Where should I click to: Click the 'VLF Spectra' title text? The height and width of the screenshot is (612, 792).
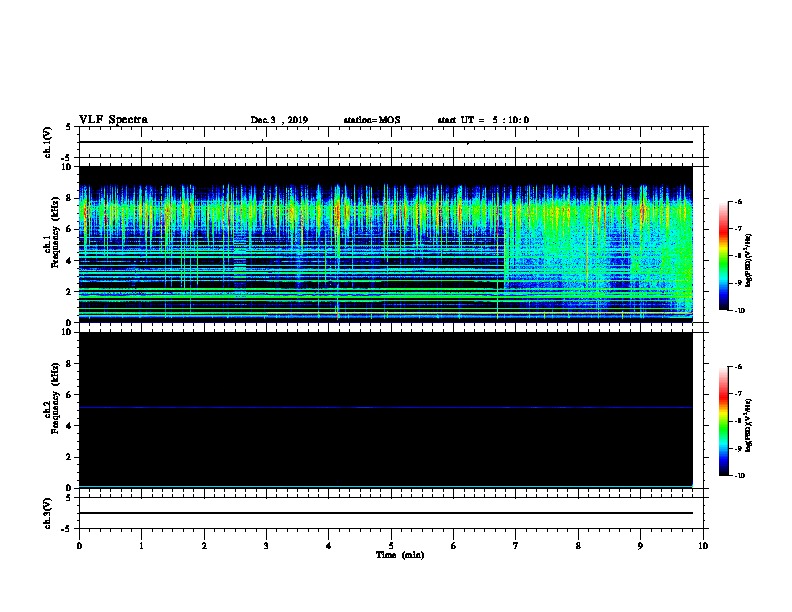113,120
